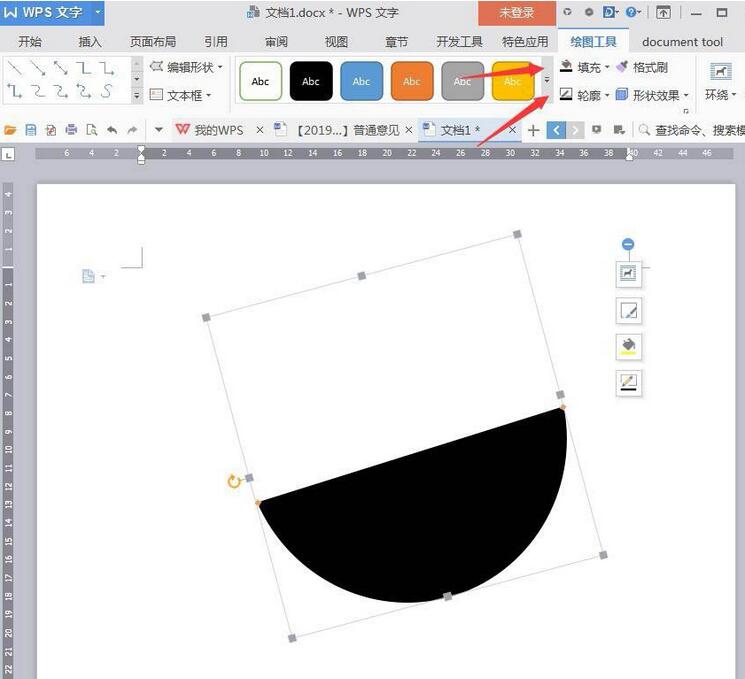Viewport: 745px width, 679px height.
Task: Click the print icon in quick toolbar
Action: (71, 130)
